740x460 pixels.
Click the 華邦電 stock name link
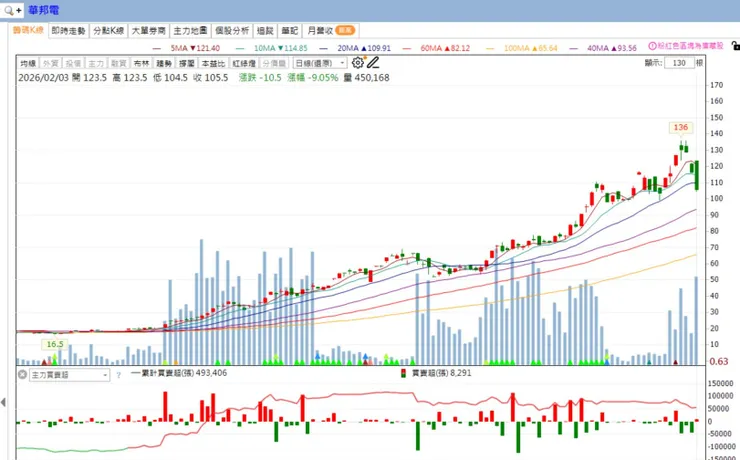coord(43,10)
